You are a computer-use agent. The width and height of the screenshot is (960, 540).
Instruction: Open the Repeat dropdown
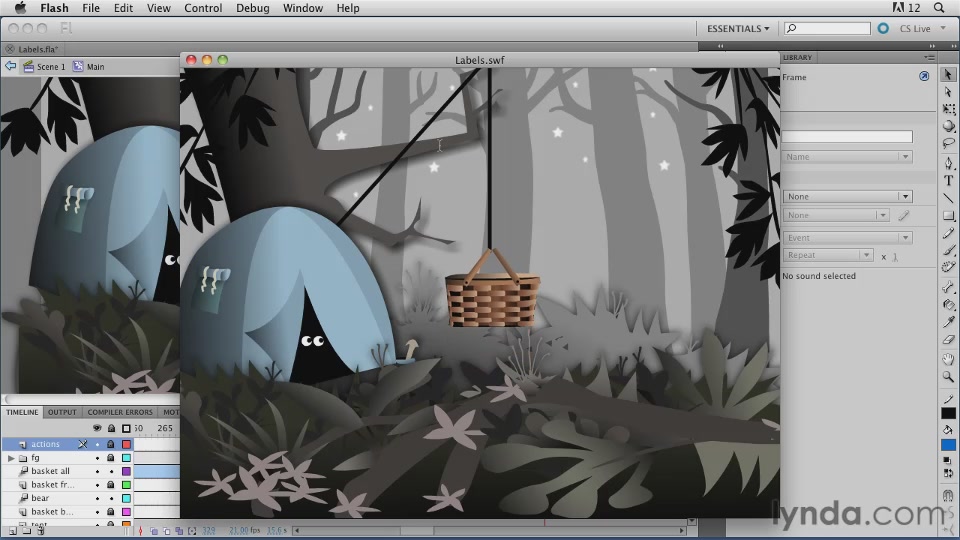point(828,255)
